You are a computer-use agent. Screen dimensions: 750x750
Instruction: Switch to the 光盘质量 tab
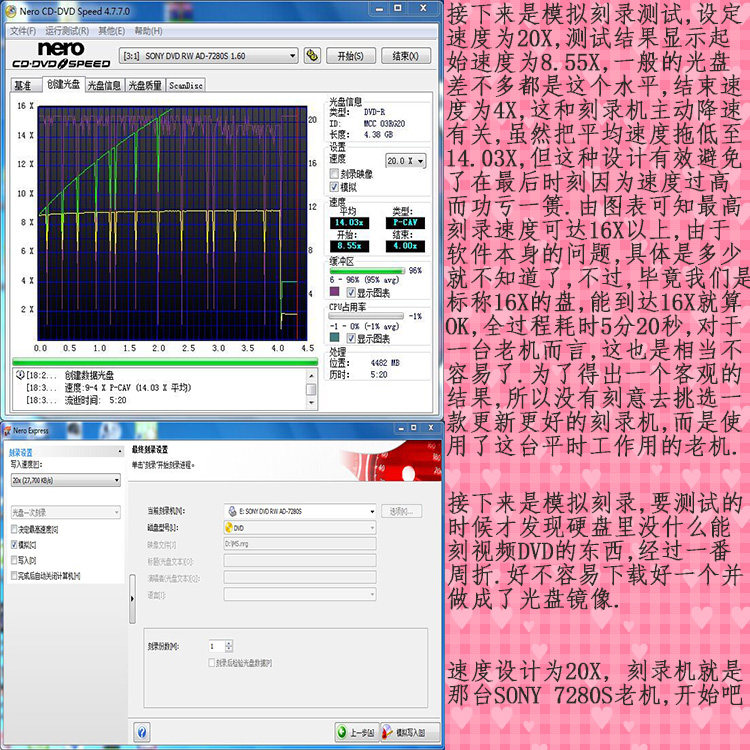click(145, 86)
